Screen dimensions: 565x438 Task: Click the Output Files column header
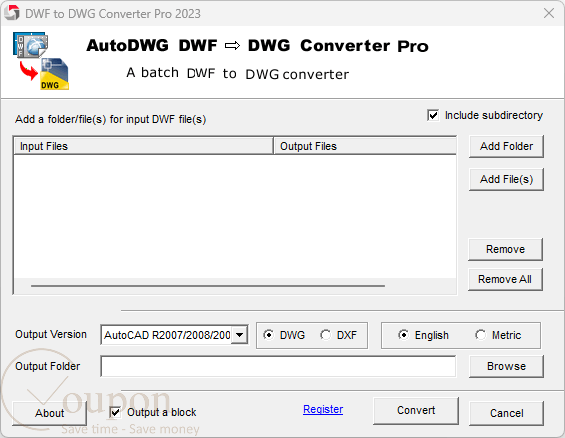pyautogui.click(x=365, y=146)
